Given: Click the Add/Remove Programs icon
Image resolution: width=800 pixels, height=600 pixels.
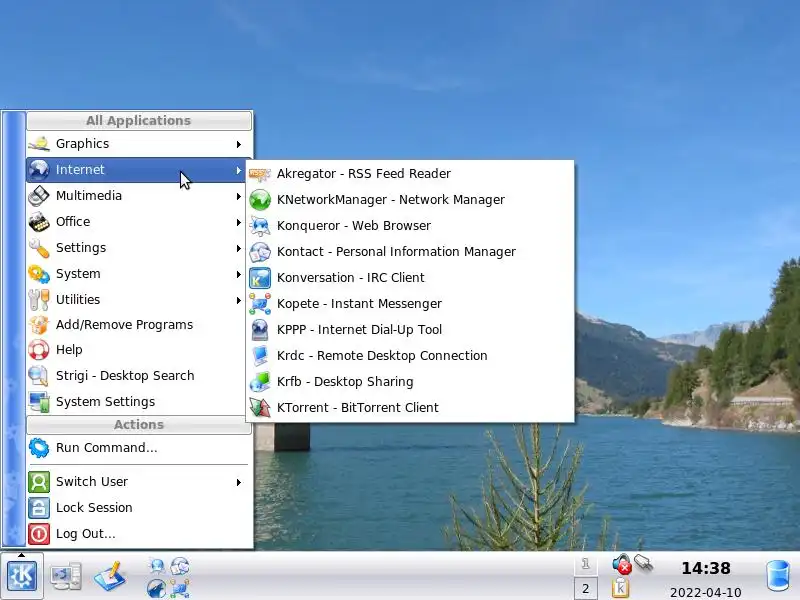Looking at the screenshot, I should point(39,325).
